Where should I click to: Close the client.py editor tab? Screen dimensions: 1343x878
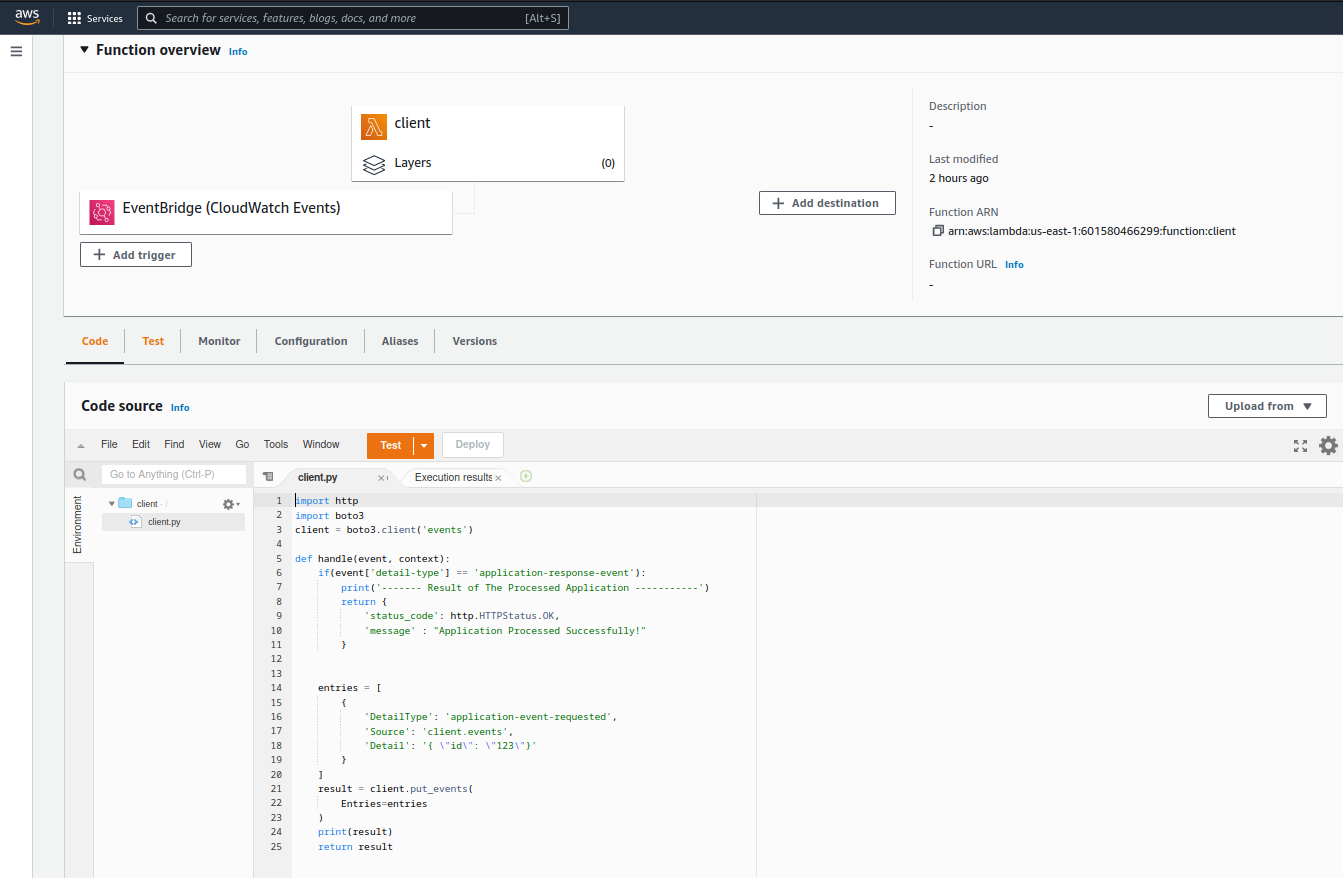(x=381, y=478)
